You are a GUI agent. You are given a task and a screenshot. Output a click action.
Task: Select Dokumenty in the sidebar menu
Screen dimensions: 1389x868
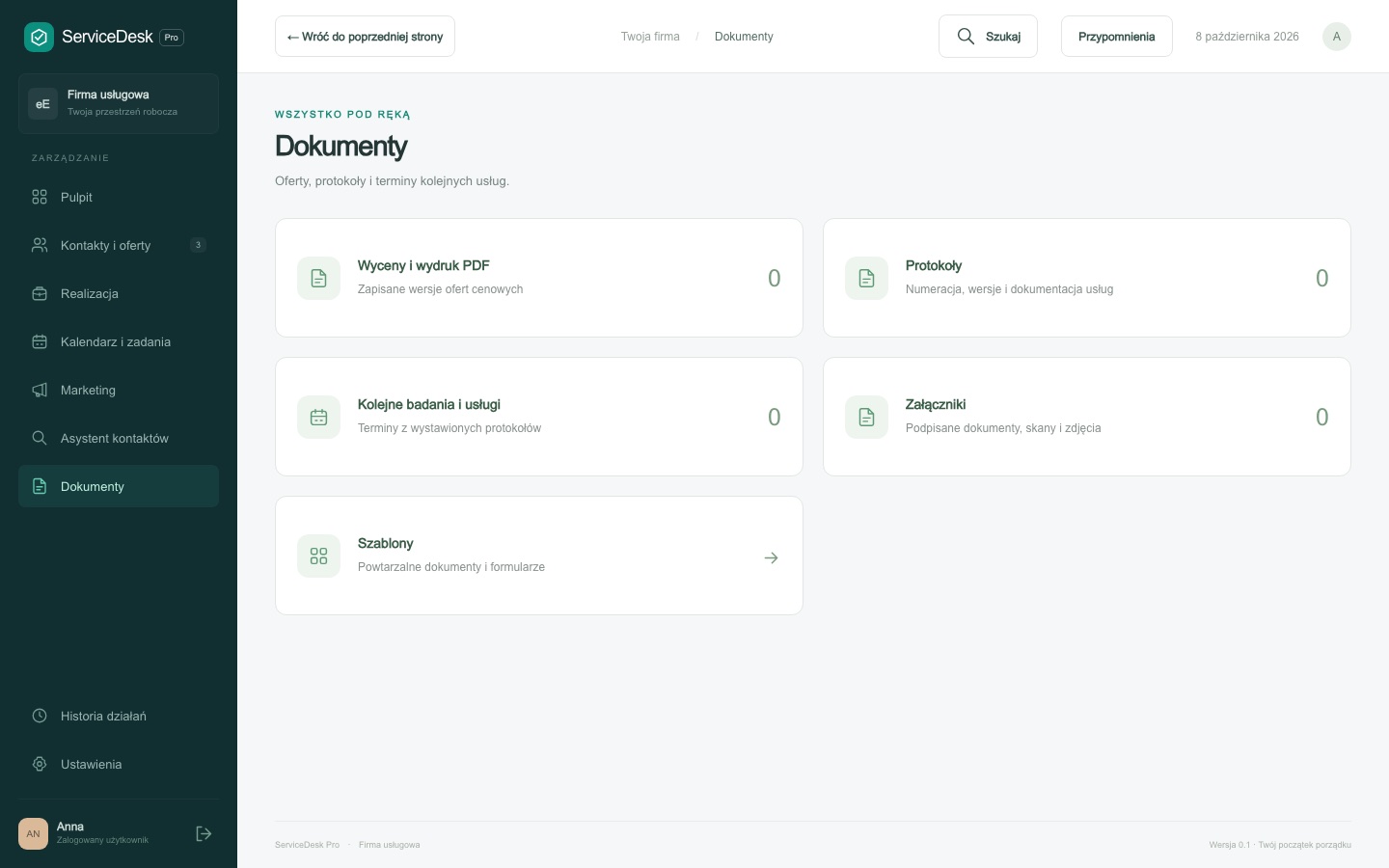pyautogui.click(x=119, y=486)
